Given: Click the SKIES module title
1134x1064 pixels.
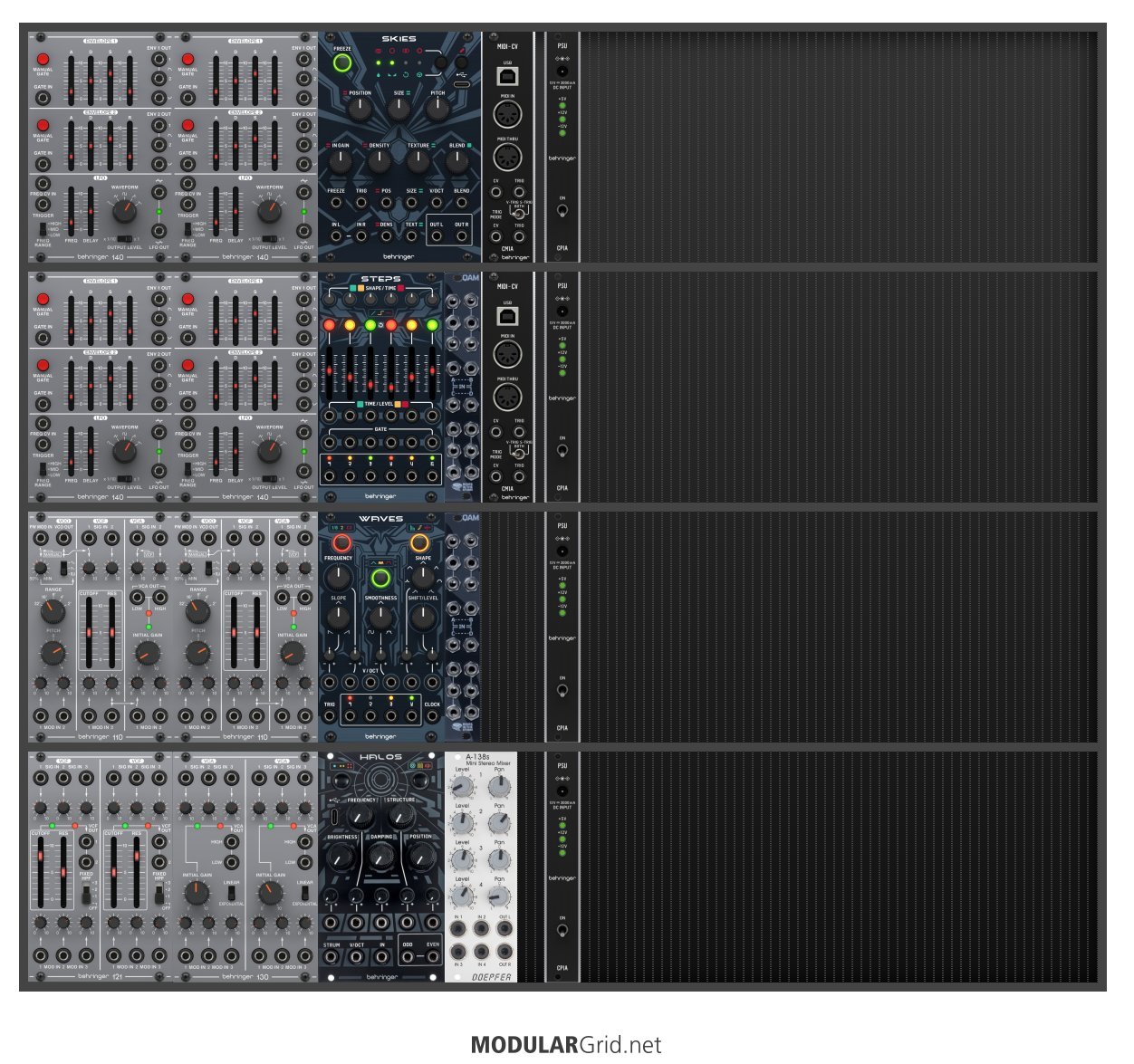Looking at the screenshot, I should (x=399, y=39).
